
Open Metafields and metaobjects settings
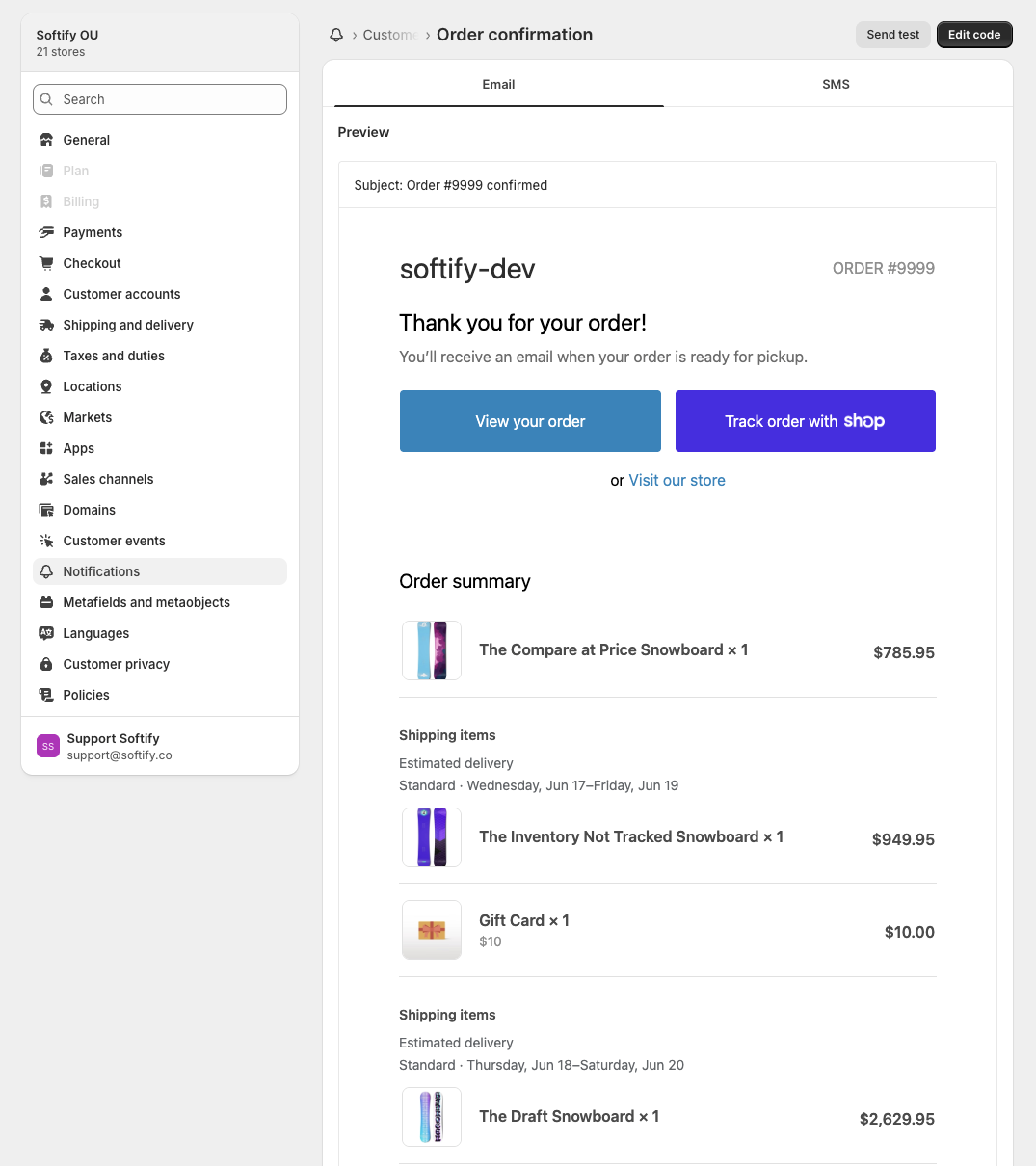click(160, 602)
